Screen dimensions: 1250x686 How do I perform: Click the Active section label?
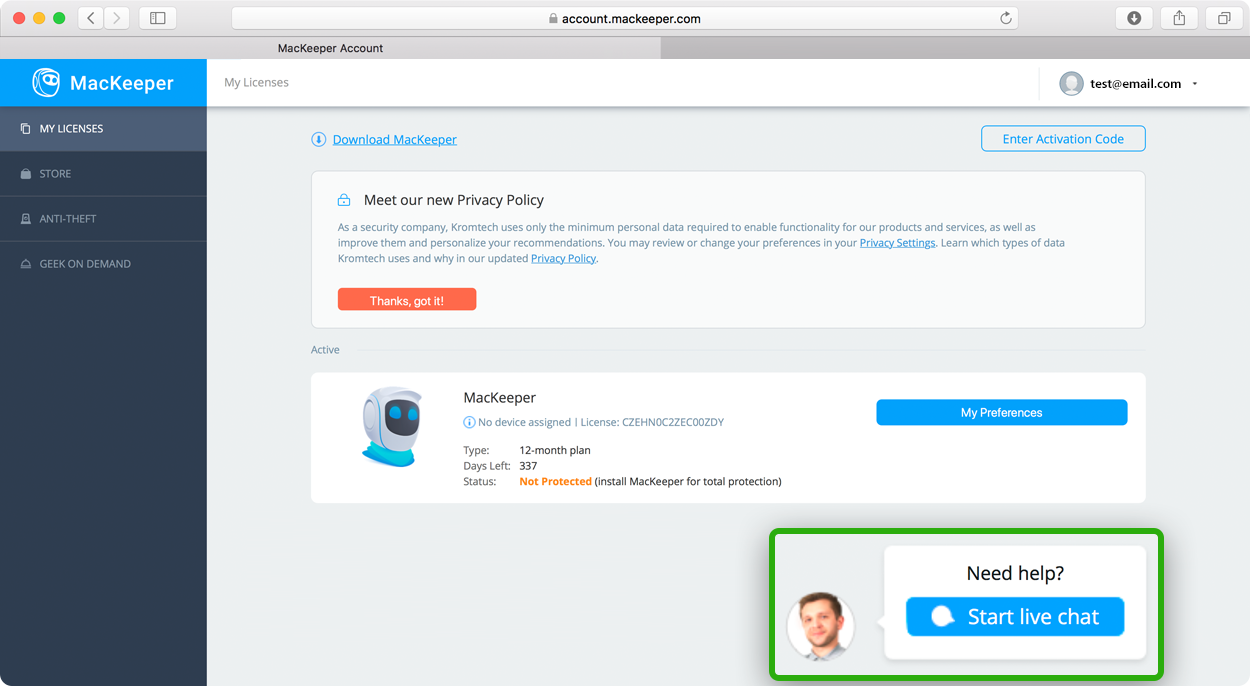[x=325, y=350]
